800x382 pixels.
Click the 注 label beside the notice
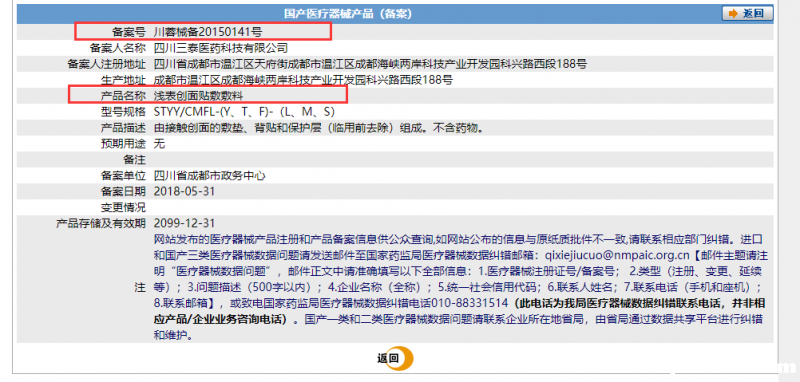point(140,287)
